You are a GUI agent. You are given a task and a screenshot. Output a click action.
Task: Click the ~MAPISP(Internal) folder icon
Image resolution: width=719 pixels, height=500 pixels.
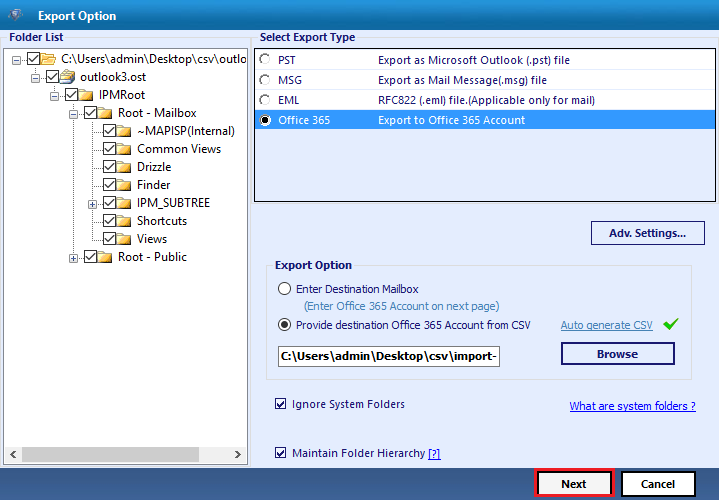pyautogui.click(x=124, y=131)
